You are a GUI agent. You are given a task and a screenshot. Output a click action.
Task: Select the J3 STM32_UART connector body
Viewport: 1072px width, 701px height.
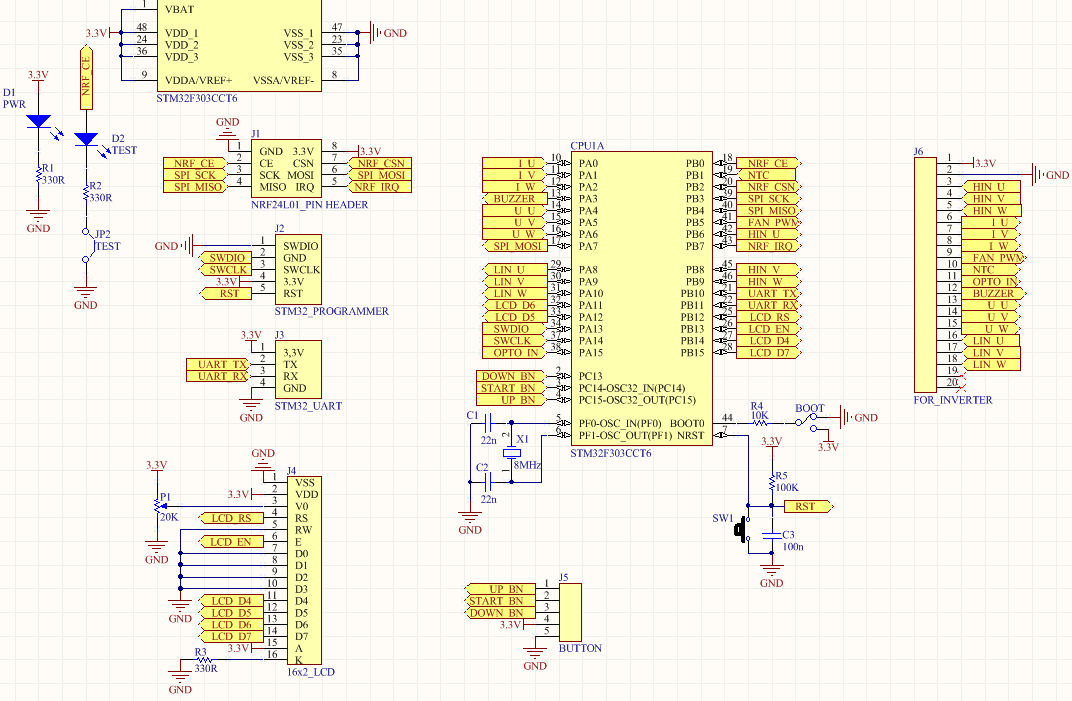click(x=298, y=369)
